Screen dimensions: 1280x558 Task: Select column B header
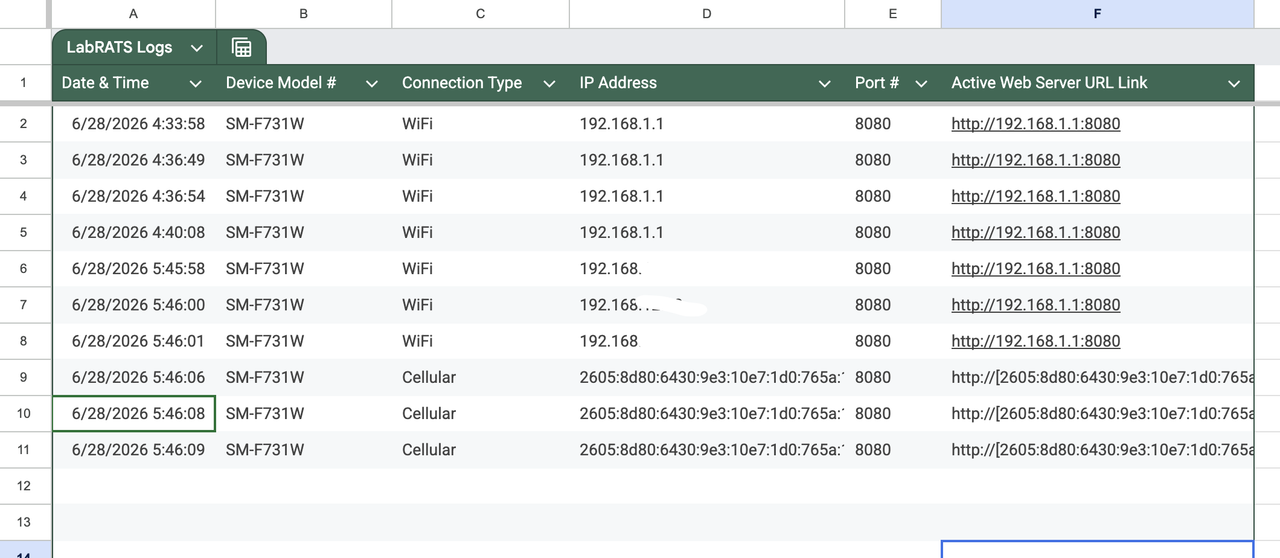(303, 14)
